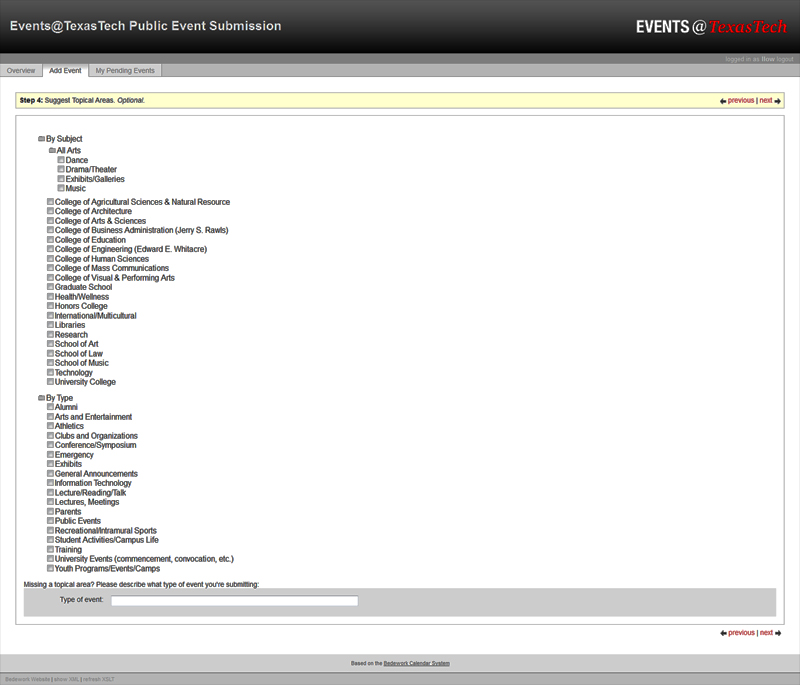800x685 pixels.
Task: Check the Alumni checkbox
Action: pyautogui.click(x=51, y=407)
